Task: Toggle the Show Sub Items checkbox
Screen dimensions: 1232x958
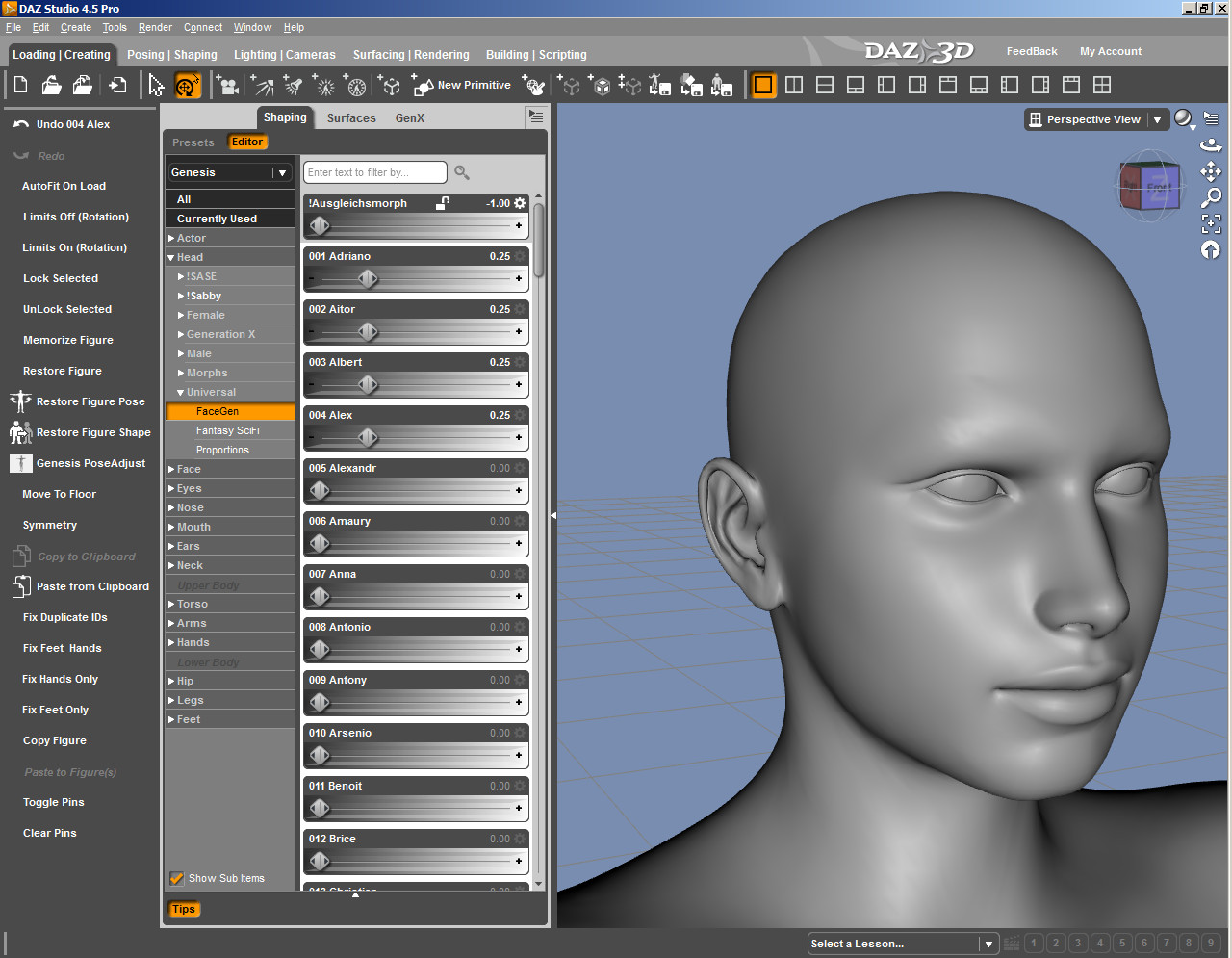Action: tap(177, 878)
